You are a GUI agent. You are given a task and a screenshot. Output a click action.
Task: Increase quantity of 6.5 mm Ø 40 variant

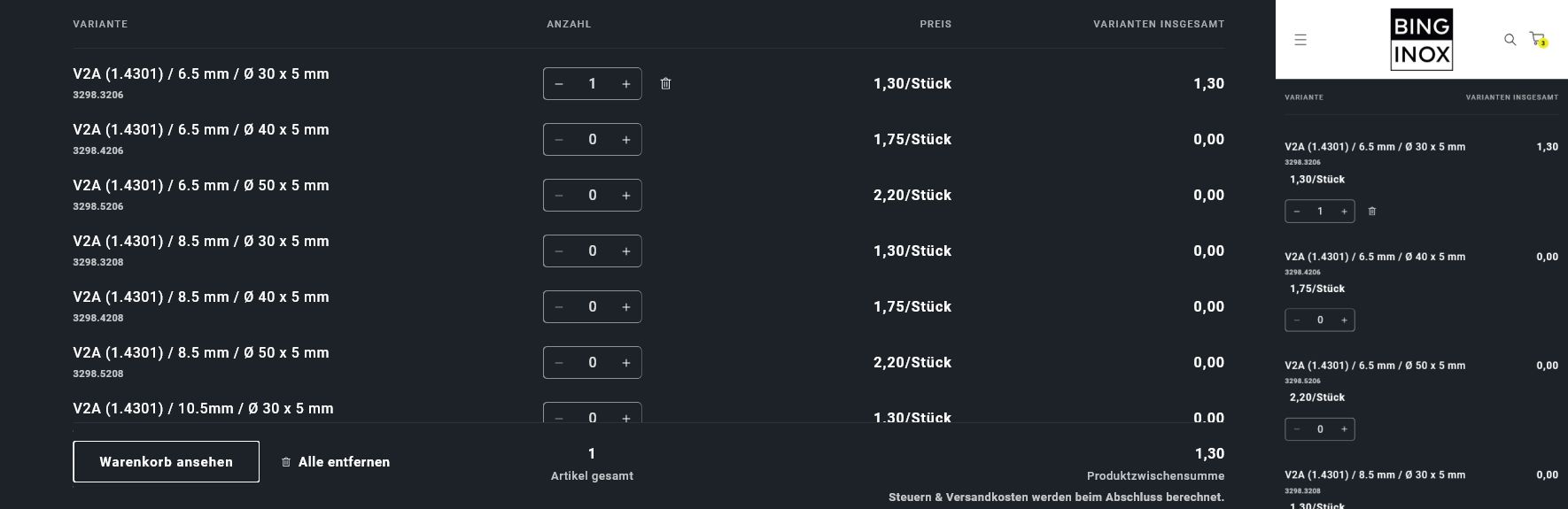626,140
